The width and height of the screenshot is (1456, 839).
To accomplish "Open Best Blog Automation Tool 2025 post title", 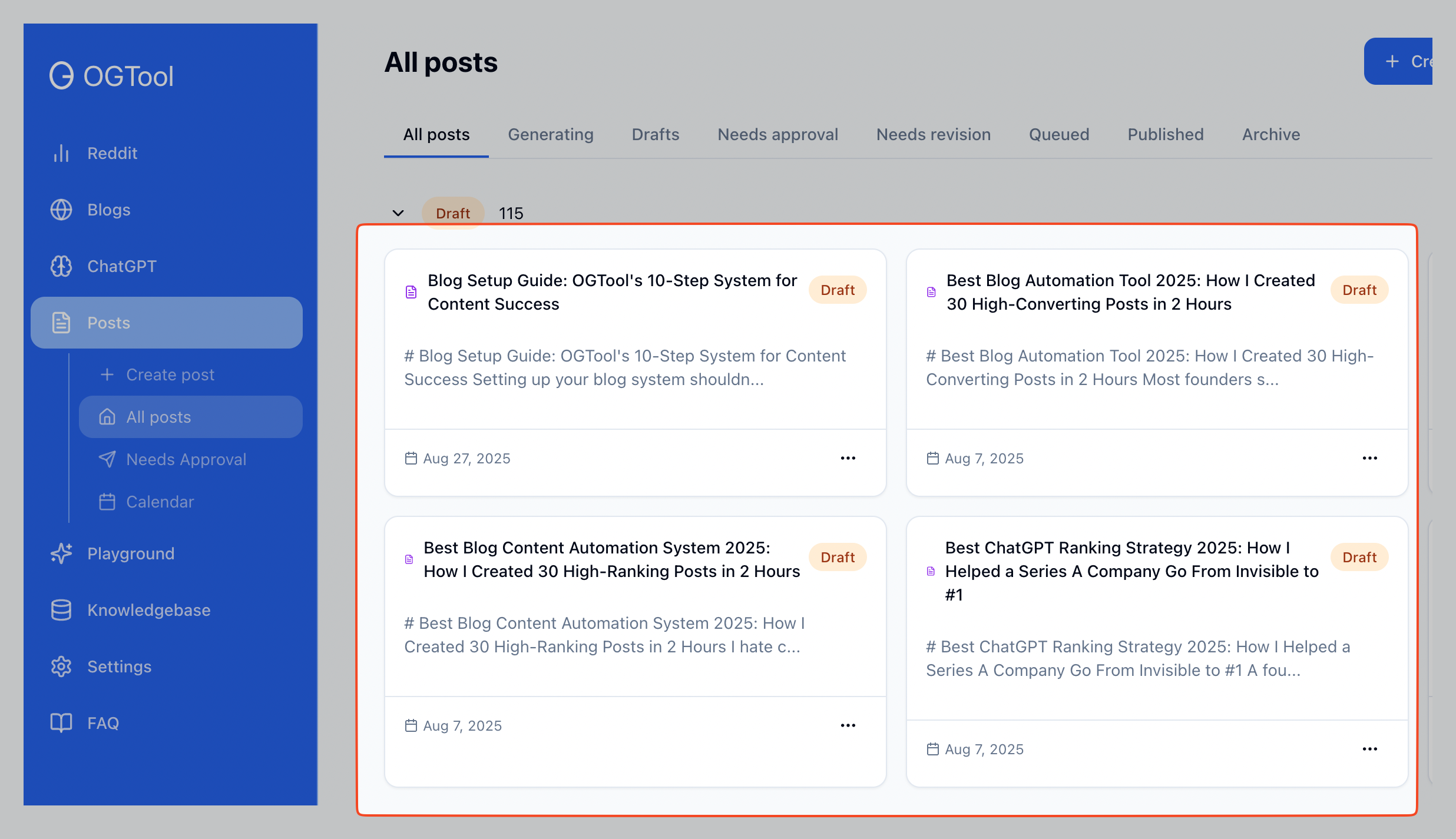I will (1131, 292).
